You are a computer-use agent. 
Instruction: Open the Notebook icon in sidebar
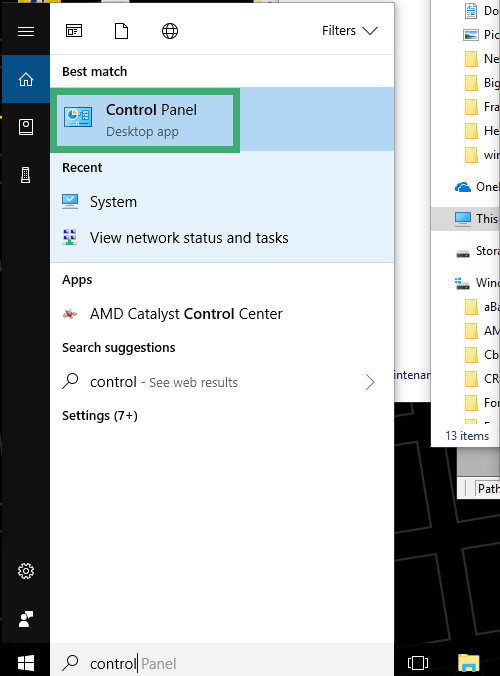(26, 127)
